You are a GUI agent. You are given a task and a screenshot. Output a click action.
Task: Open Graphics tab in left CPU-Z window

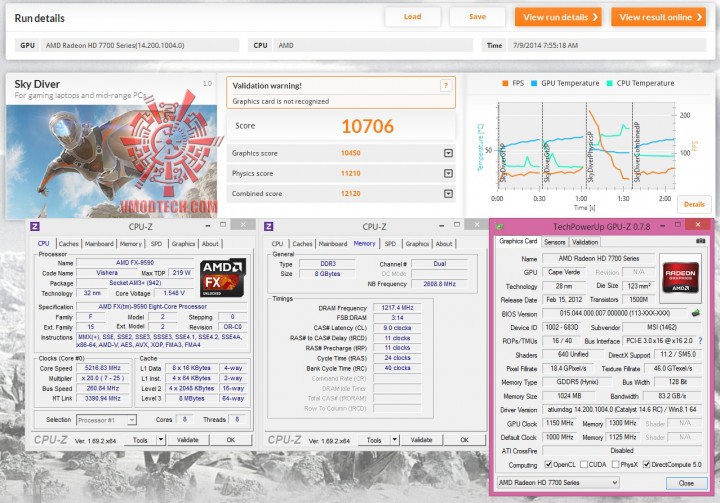[x=183, y=243]
